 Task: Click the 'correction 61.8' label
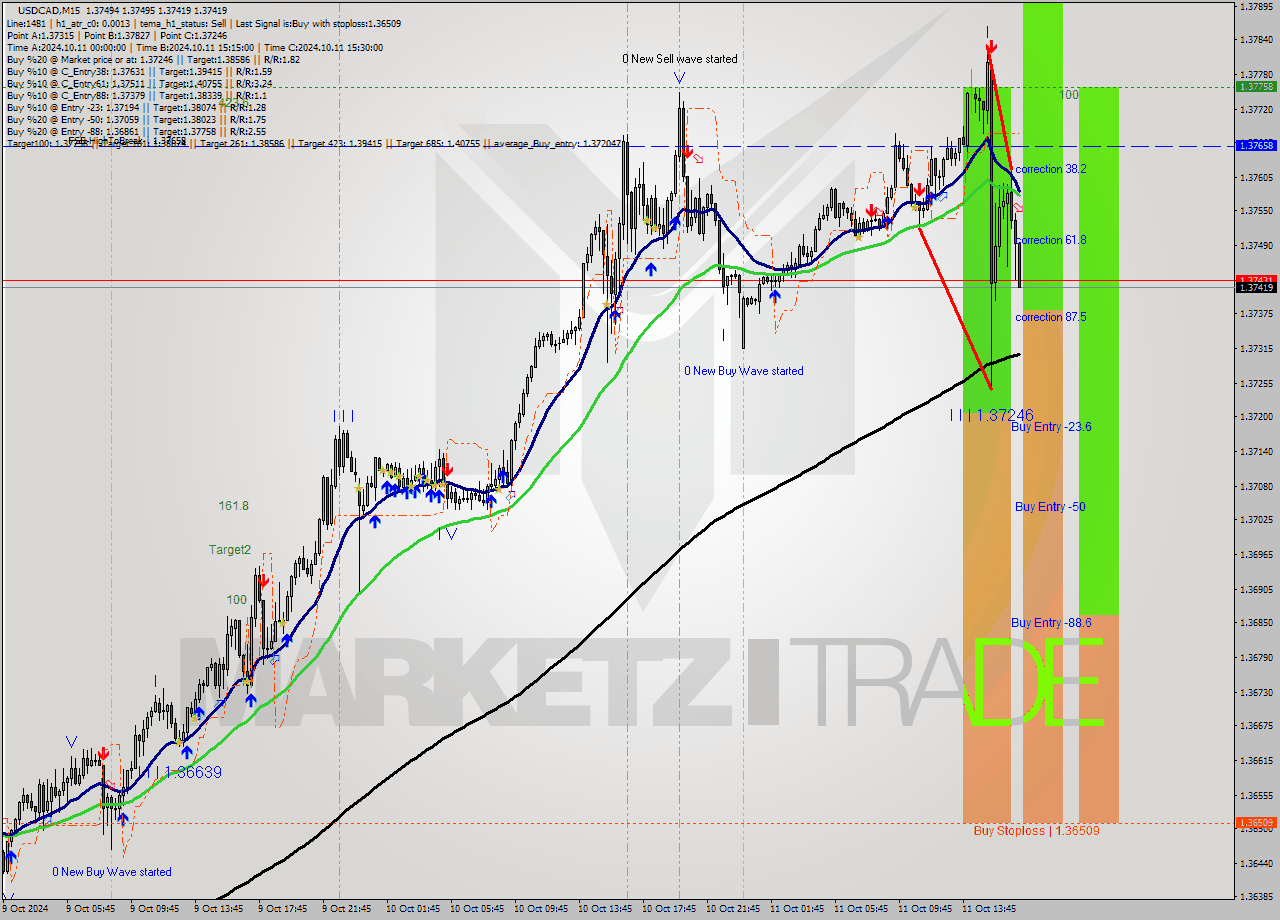[1050, 240]
